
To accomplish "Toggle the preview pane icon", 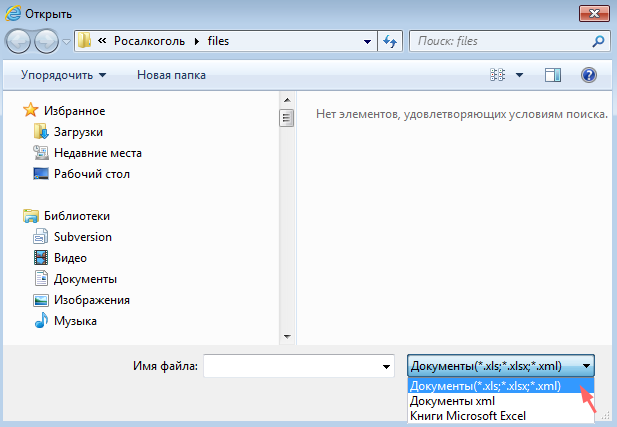I will 553,75.
